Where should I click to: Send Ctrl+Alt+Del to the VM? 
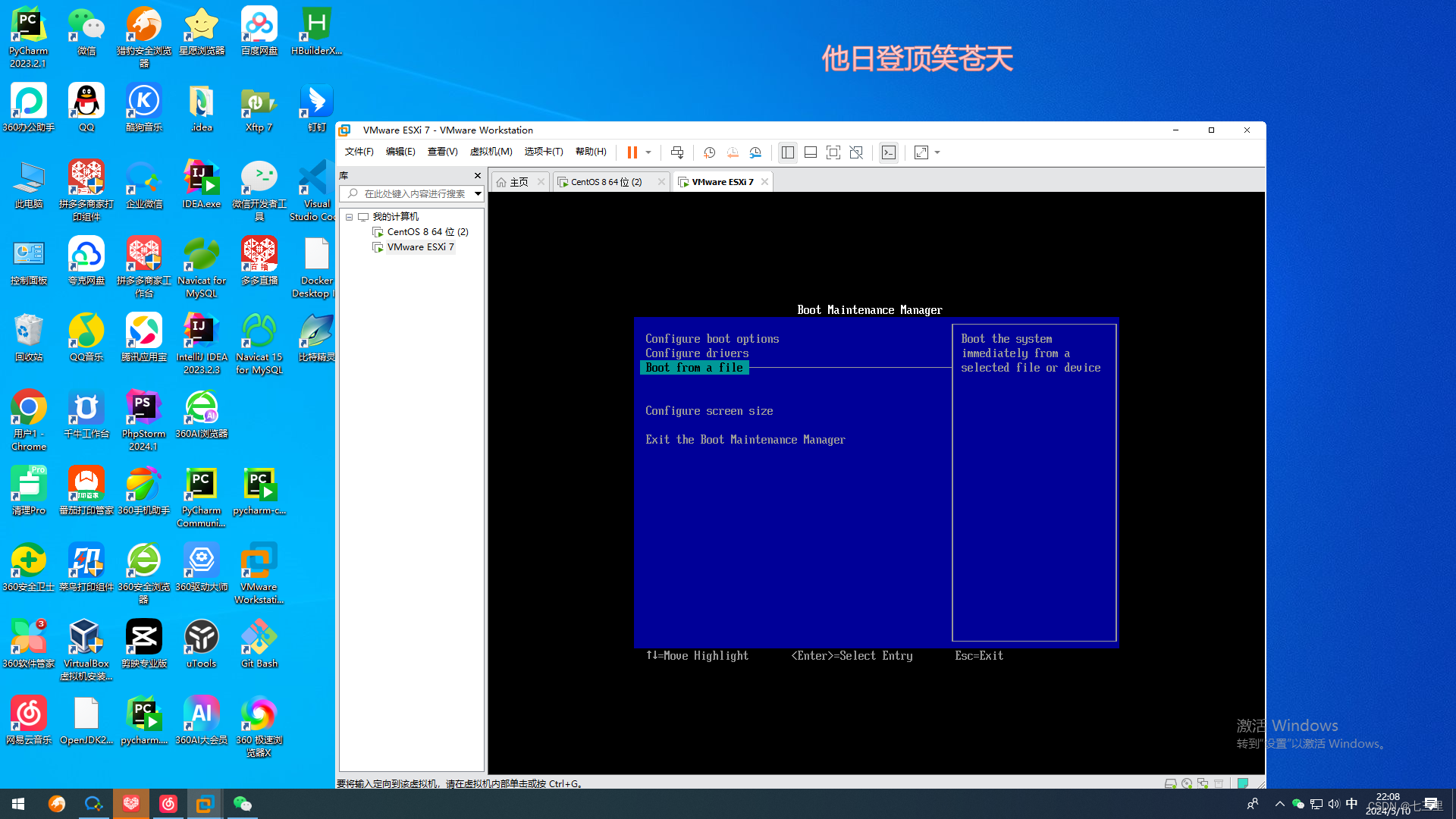click(677, 152)
